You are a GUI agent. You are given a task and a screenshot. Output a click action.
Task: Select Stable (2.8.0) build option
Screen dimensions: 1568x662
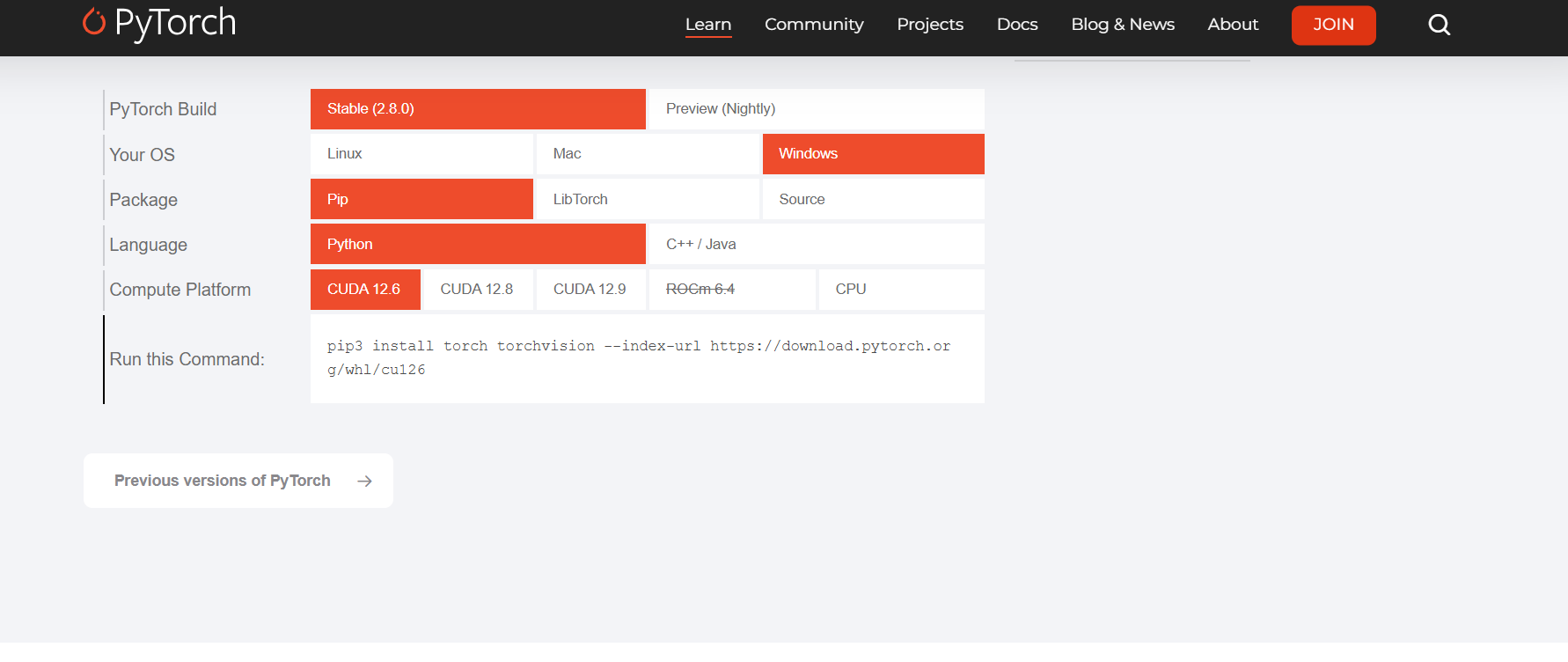point(477,109)
